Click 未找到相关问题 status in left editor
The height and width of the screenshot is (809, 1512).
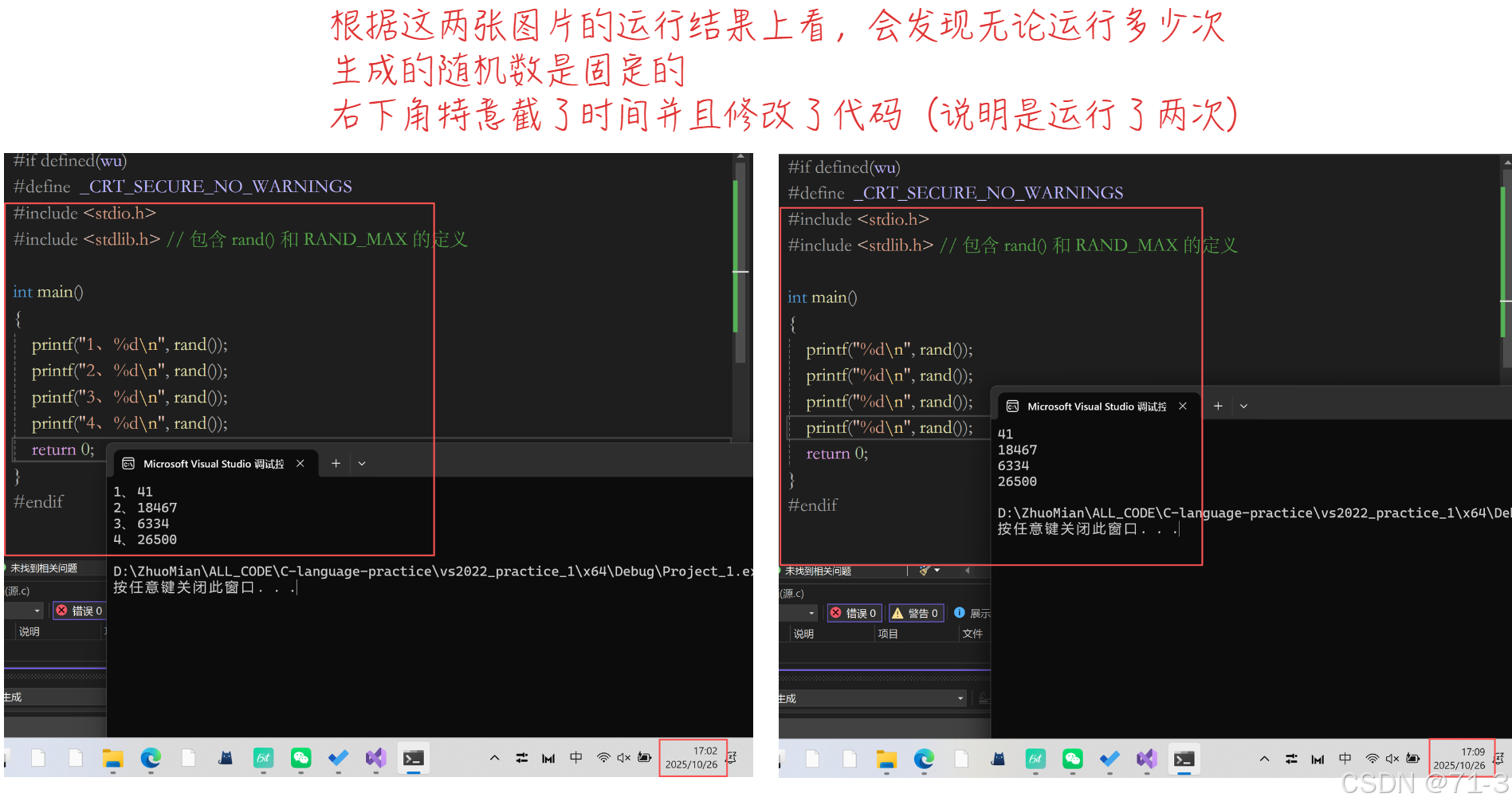pyautogui.click(x=44, y=568)
